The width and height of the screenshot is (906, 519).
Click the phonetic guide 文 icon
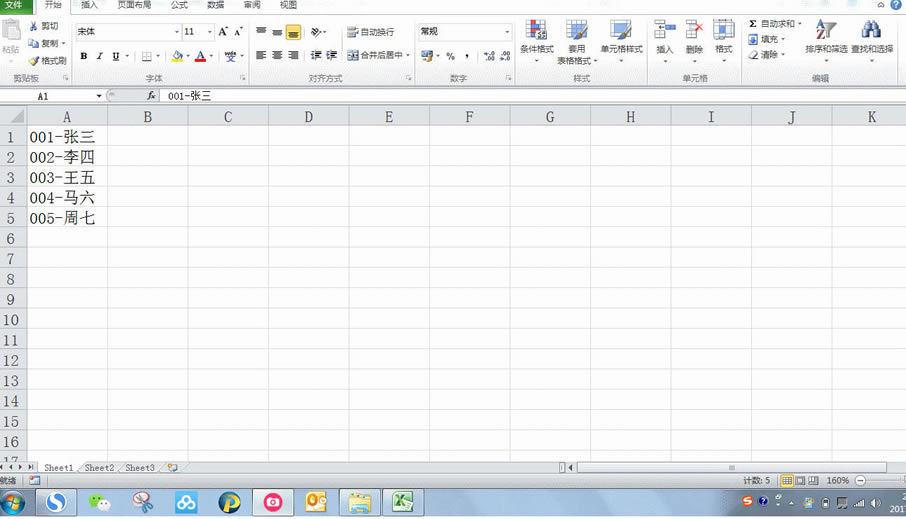[x=231, y=56]
